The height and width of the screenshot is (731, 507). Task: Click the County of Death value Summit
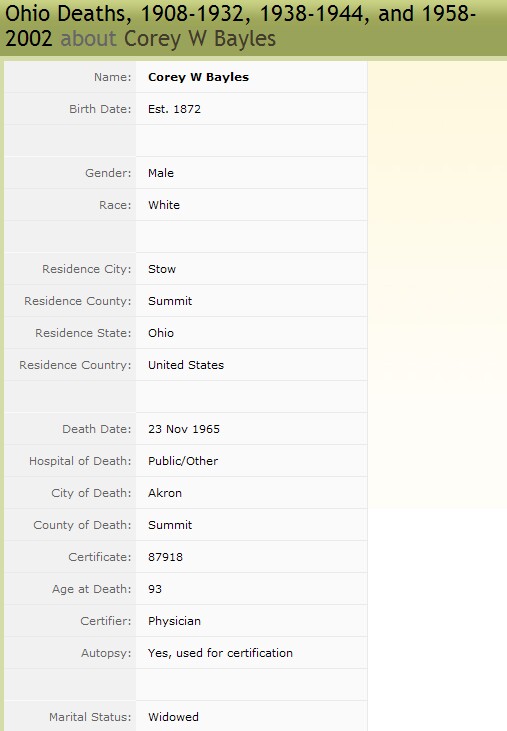point(170,525)
